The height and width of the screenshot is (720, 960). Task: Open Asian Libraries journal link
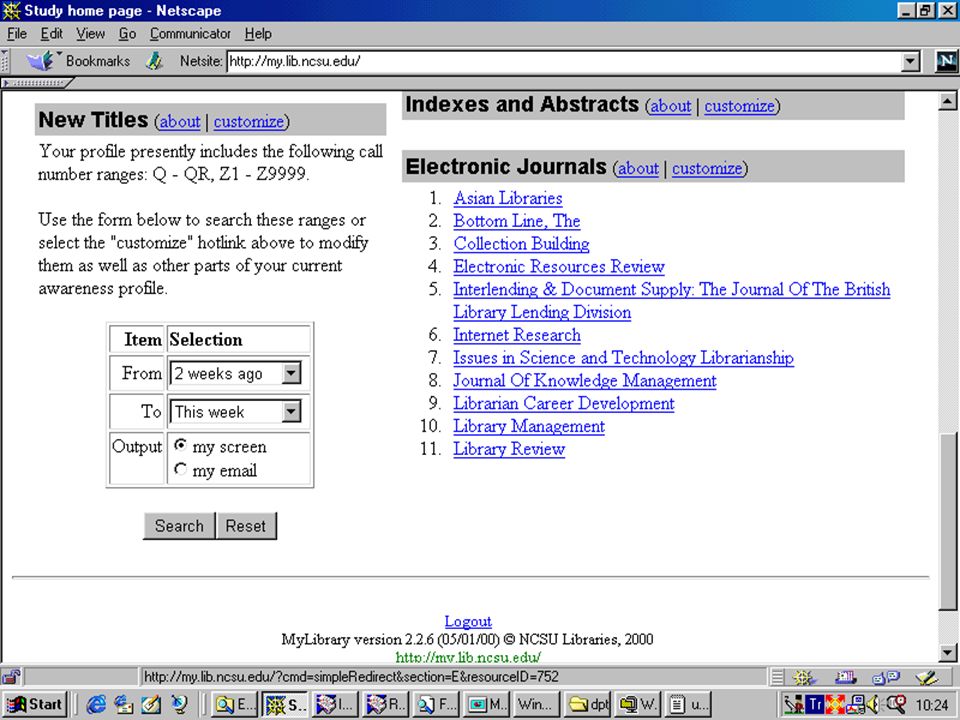pos(508,198)
